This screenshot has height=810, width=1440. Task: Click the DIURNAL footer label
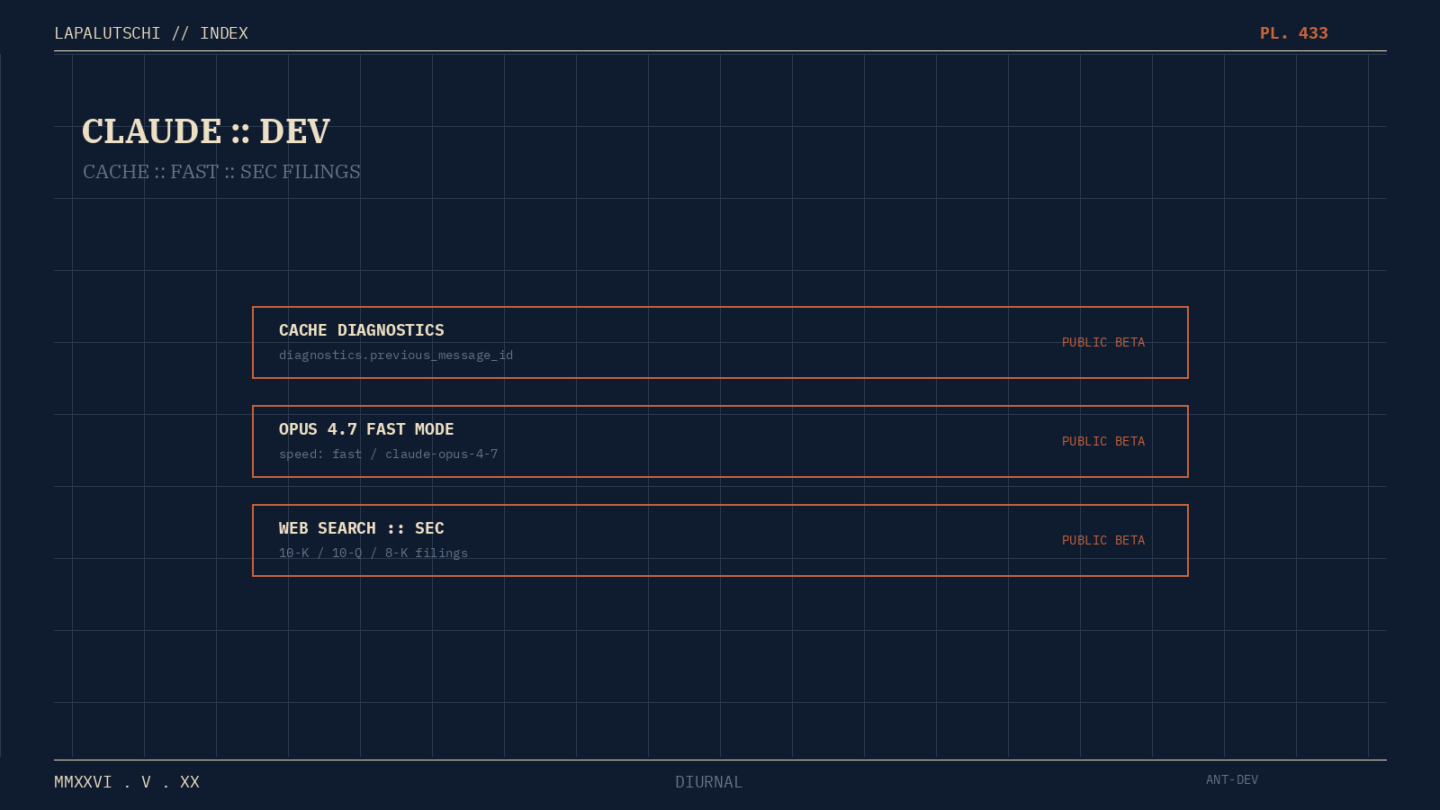click(x=709, y=782)
